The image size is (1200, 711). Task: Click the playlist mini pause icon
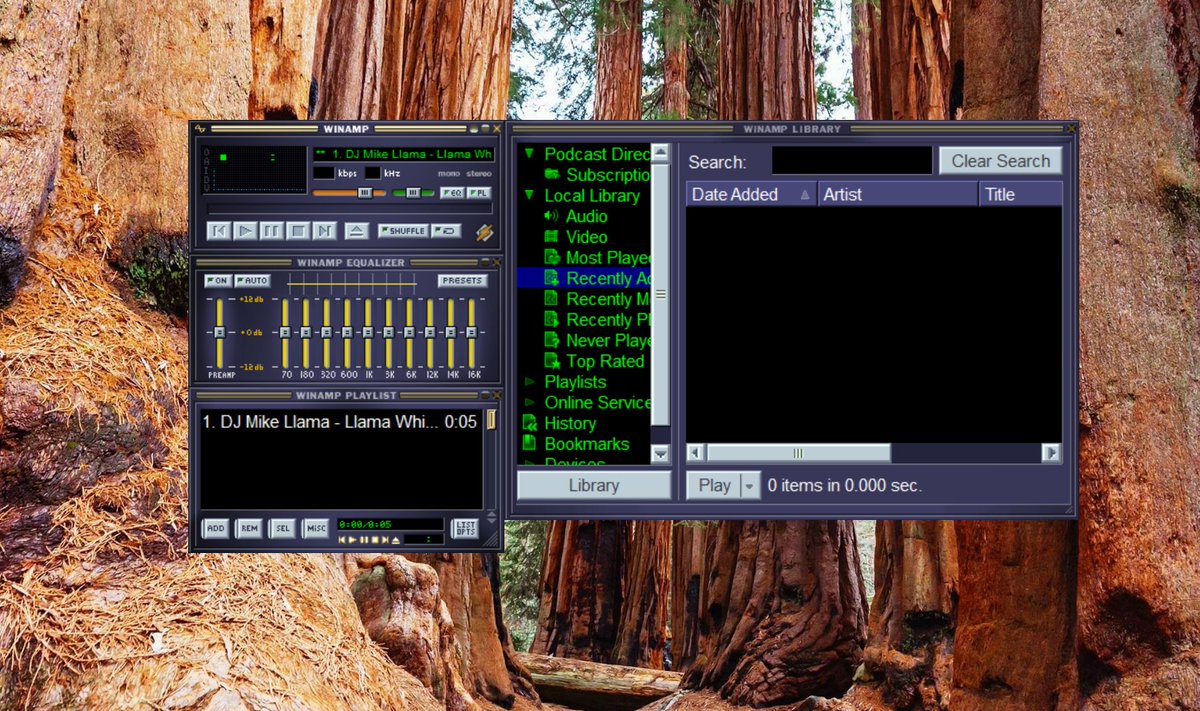tap(363, 540)
